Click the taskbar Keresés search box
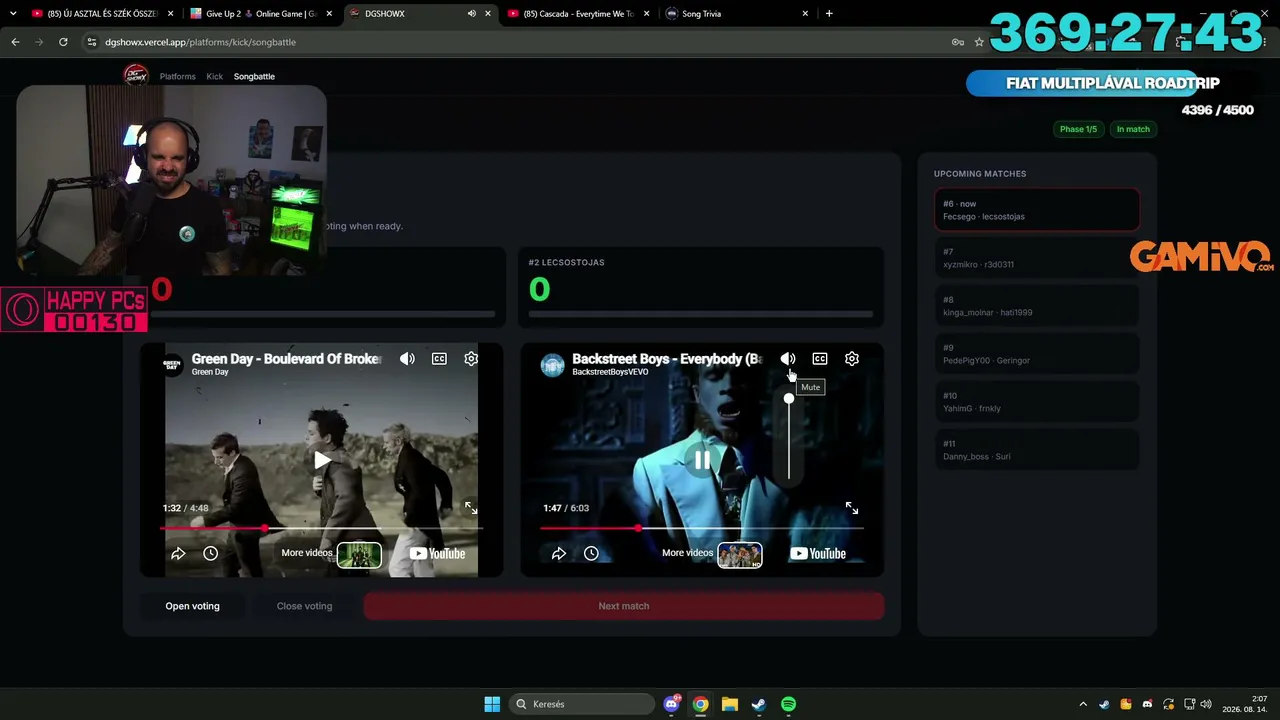The height and width of the screenshot is (720, 1280). click(583, 704)
